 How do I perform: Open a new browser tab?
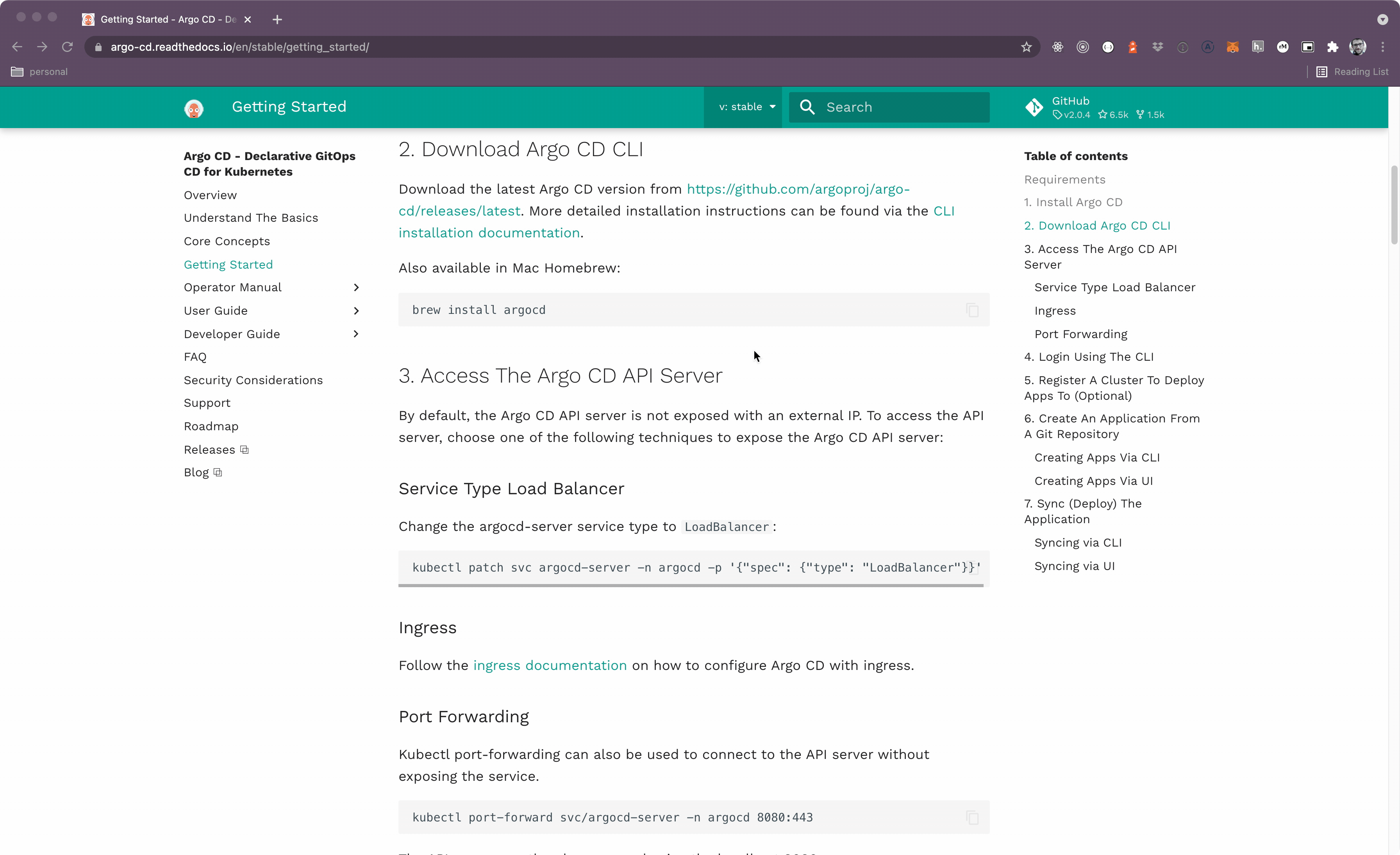(x=277, y=20)
